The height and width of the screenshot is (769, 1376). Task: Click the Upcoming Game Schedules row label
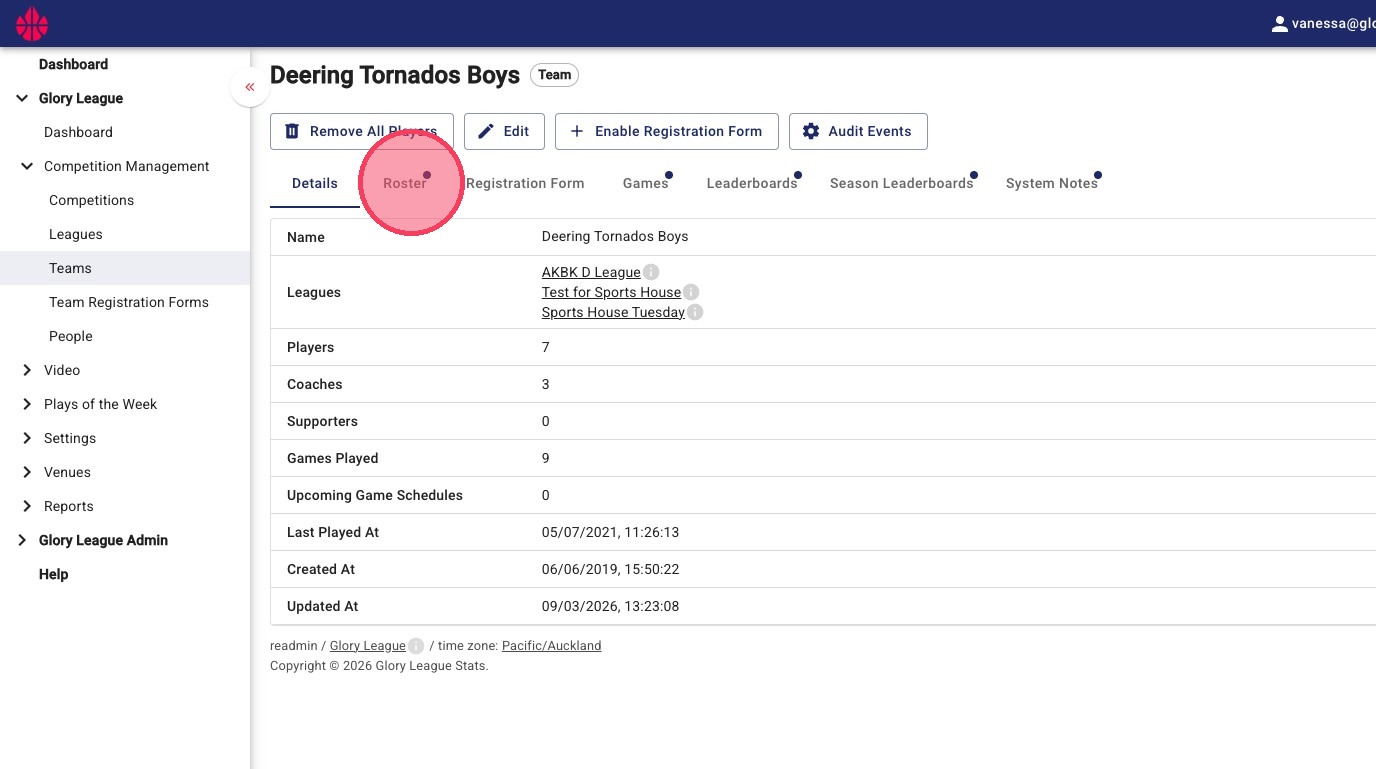[x=375, y=495]
